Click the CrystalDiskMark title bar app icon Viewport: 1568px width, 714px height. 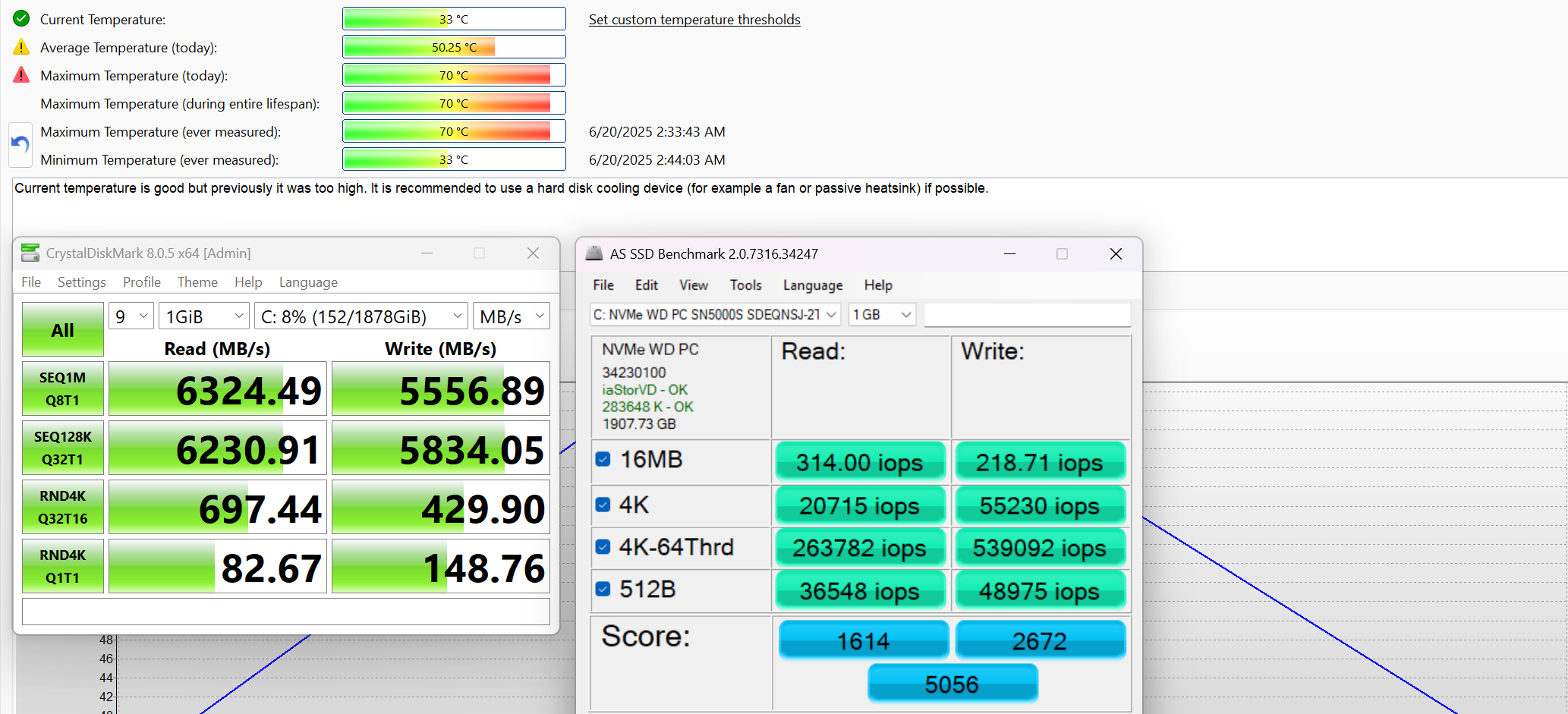(x=30, y=253)
